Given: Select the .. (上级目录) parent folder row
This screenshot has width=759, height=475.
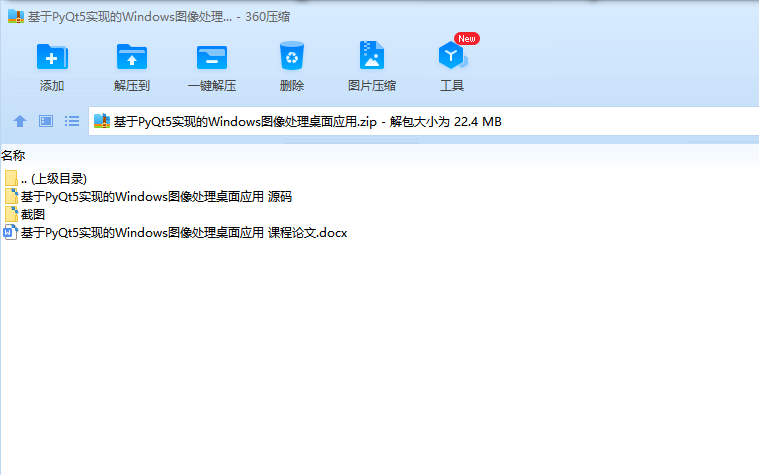Looking at the screenshot, I should click(x=46, y=179).
